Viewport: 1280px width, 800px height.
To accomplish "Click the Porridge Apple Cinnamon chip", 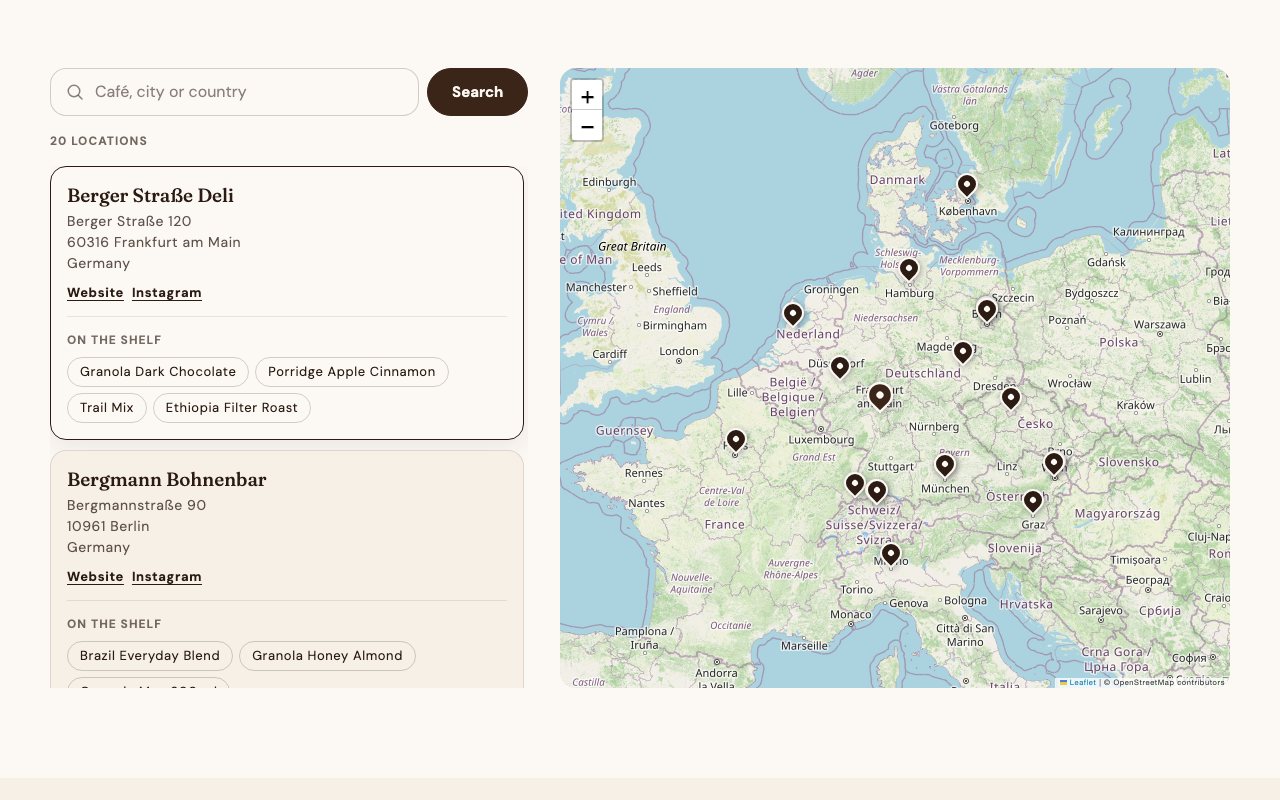I will pos(352,372).
